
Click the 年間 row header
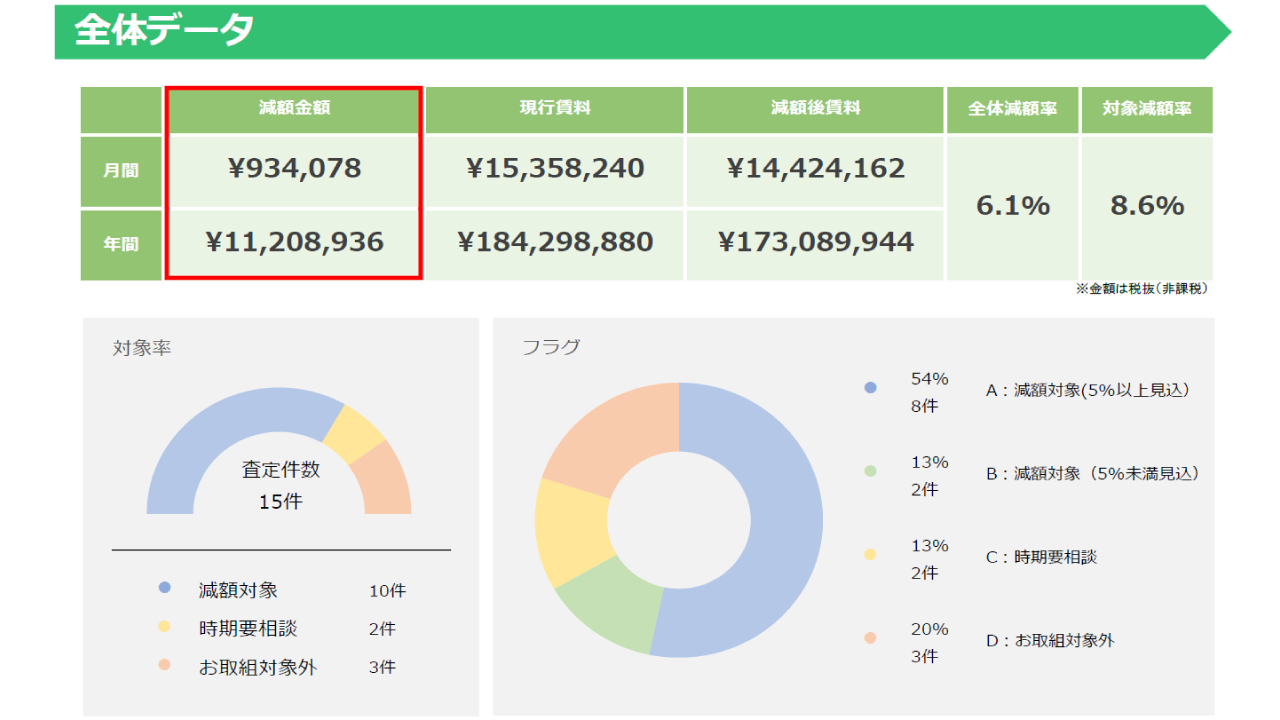pyautogui.click(x=121, y=244)
